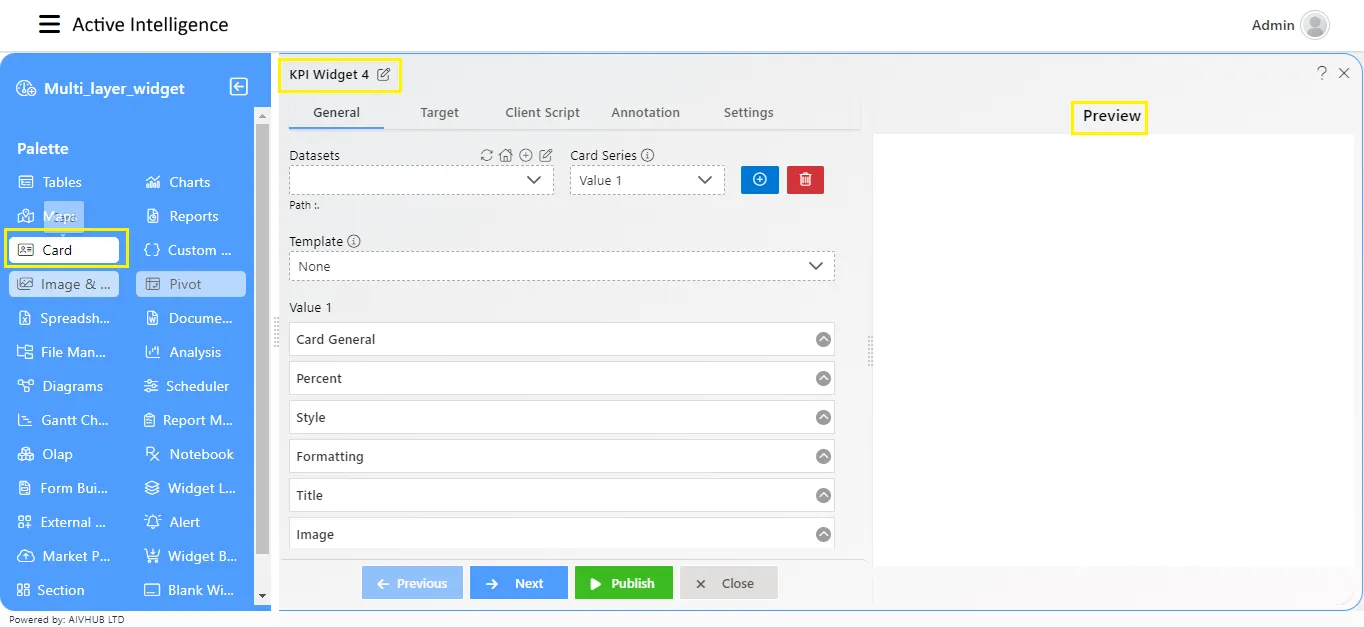Add a card series with blue plus button
This screenshot has height=627, width=1364.
click(759, 180)
